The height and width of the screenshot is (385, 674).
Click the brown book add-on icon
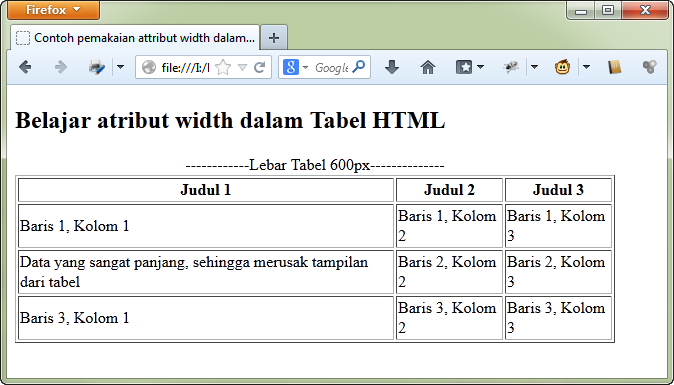coord(615,67)
